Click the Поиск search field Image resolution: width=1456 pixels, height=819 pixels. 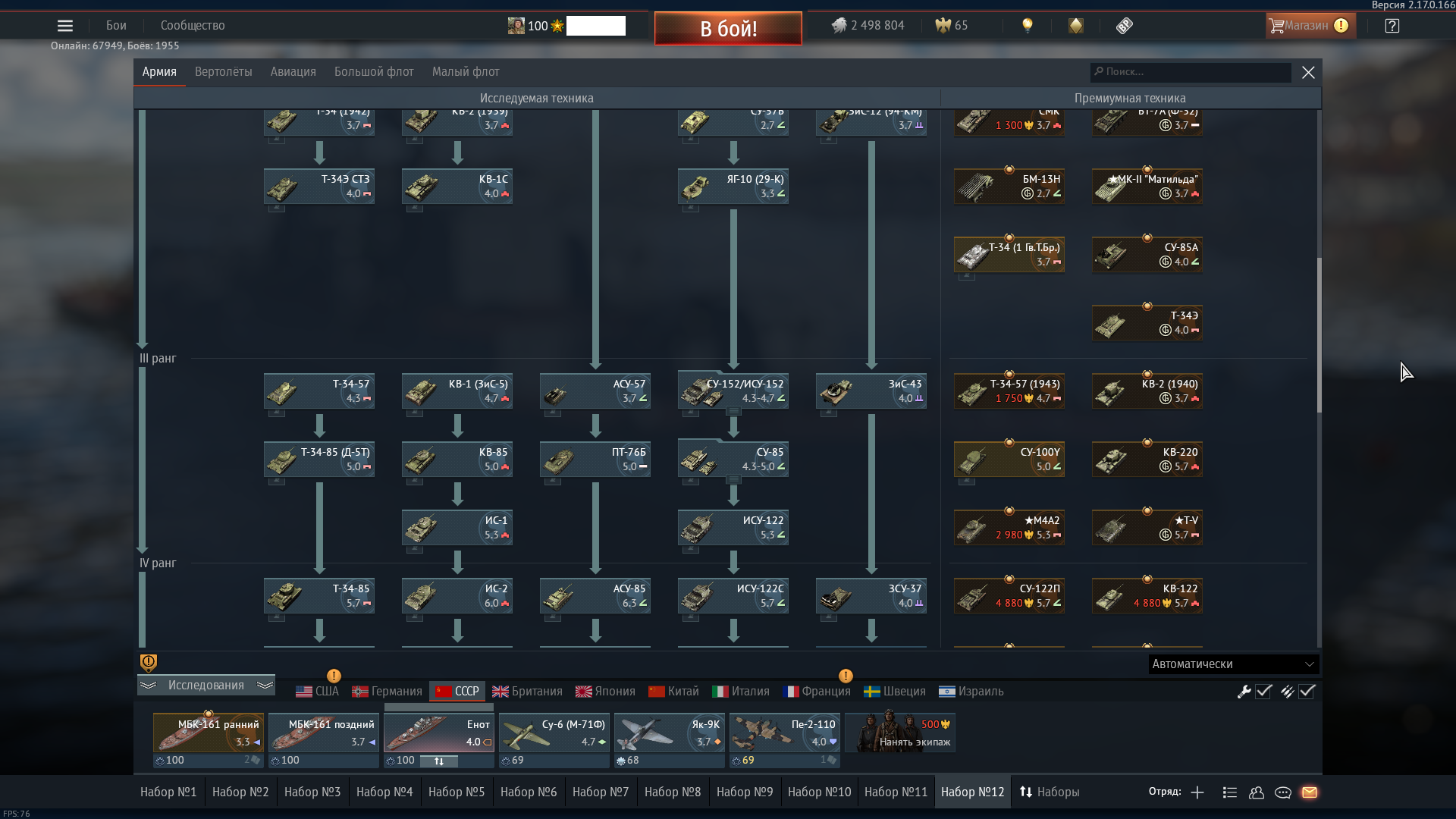[1191, 72]
